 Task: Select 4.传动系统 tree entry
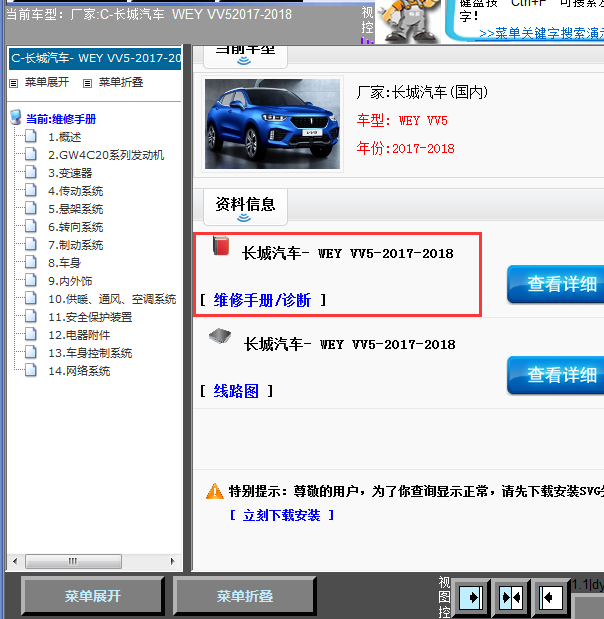[x=75, y=191]
